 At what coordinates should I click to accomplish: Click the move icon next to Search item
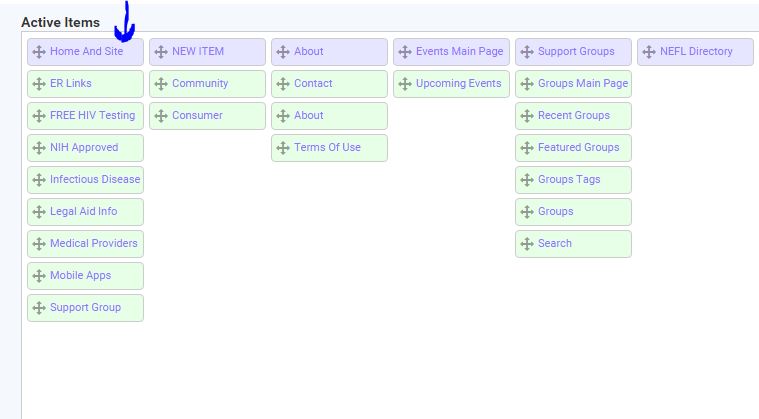(527, 244)
